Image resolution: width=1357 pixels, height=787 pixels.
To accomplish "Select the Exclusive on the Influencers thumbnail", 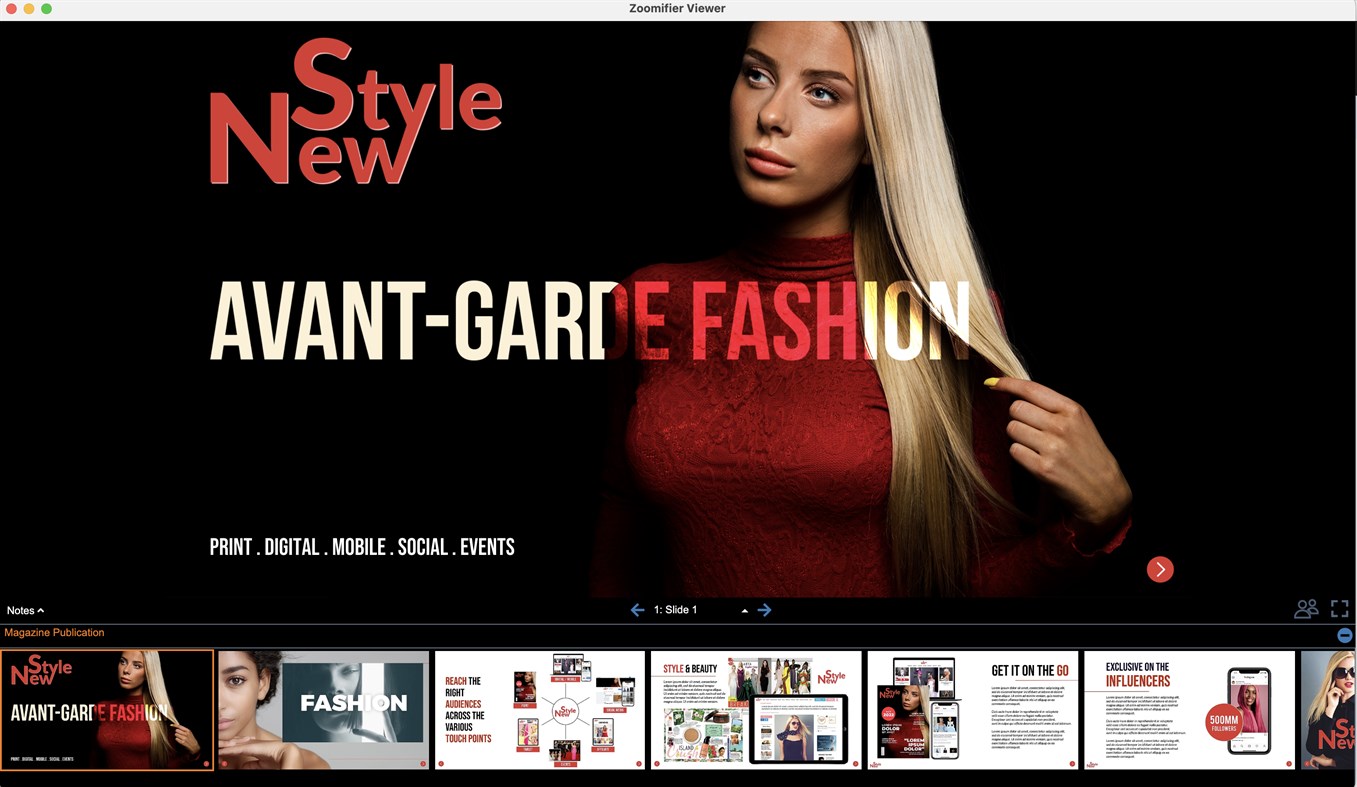I will [1189, 710].
